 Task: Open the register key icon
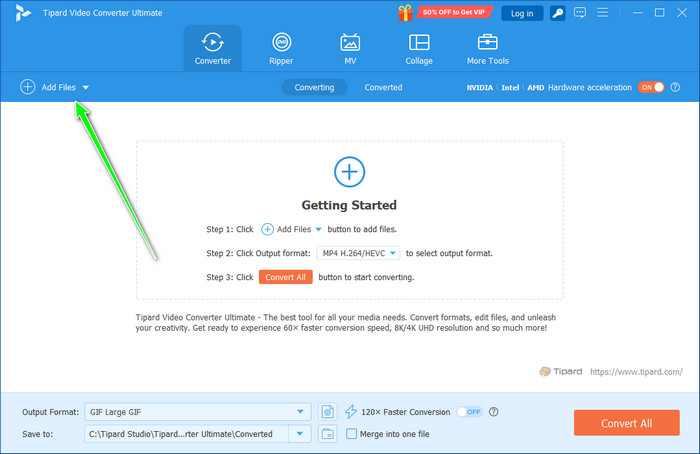(558, 13)
